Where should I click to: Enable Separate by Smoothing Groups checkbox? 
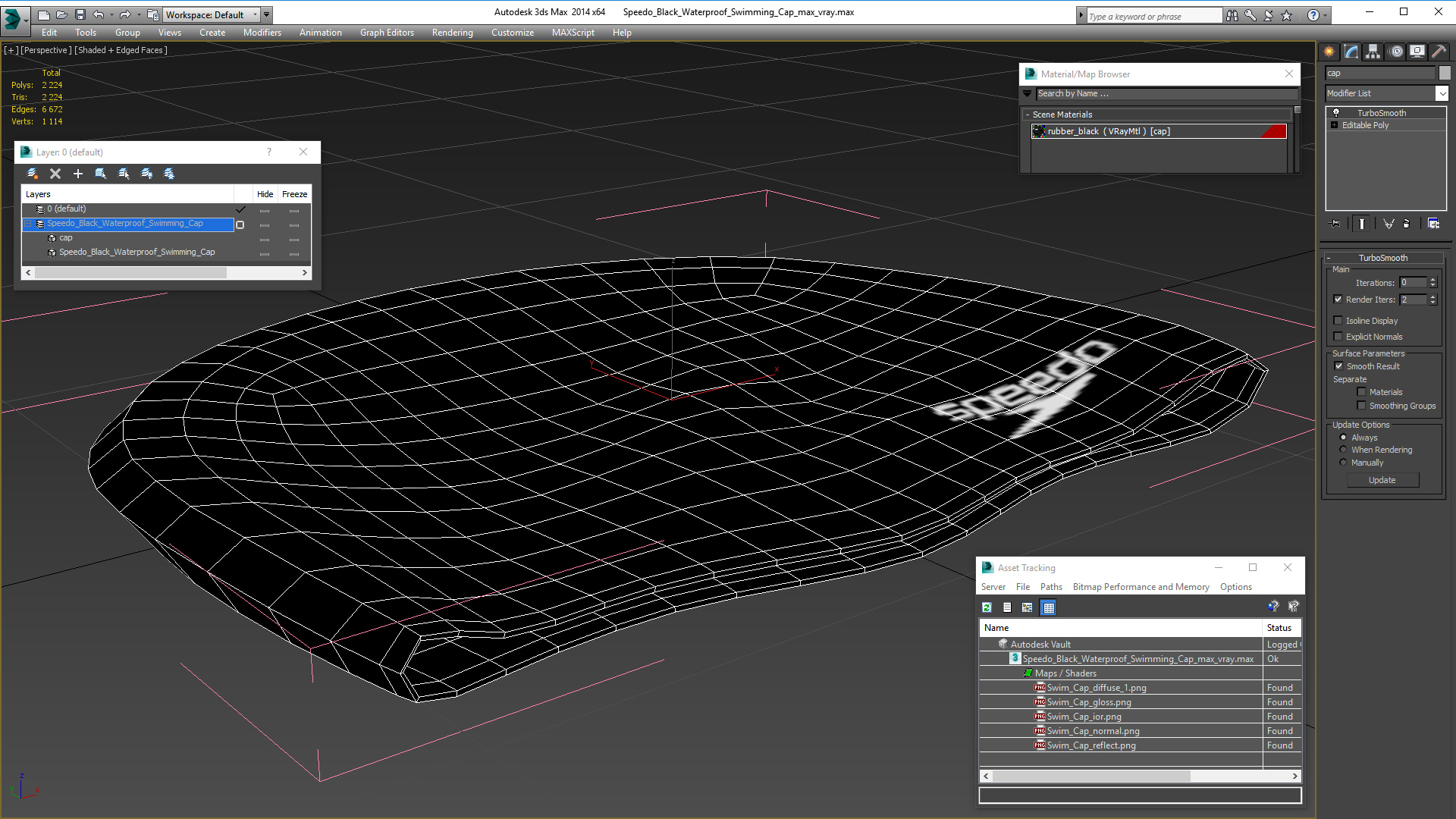point(1362,406)
